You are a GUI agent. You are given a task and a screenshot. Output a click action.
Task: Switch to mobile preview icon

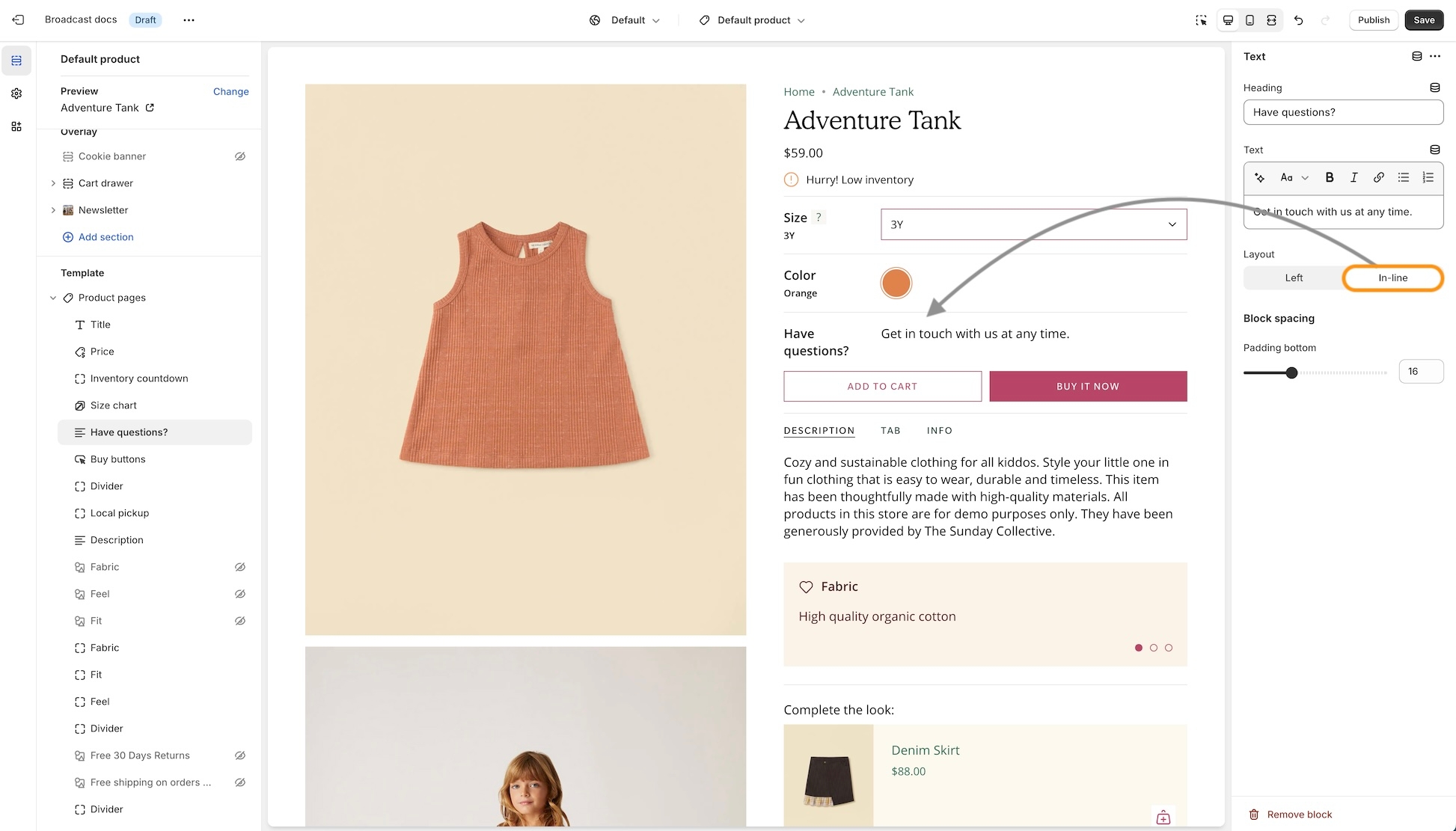(1249, 20)
